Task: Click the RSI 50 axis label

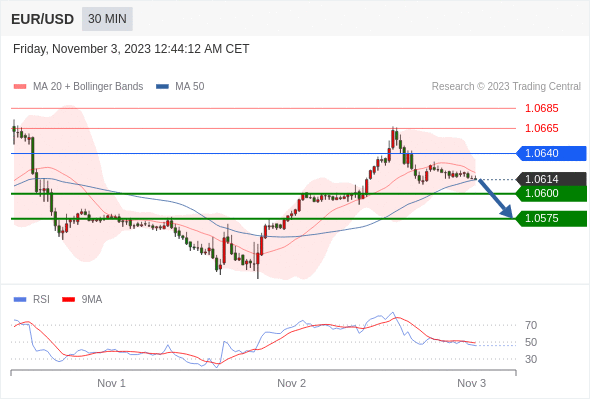Action: pos(531,342)
